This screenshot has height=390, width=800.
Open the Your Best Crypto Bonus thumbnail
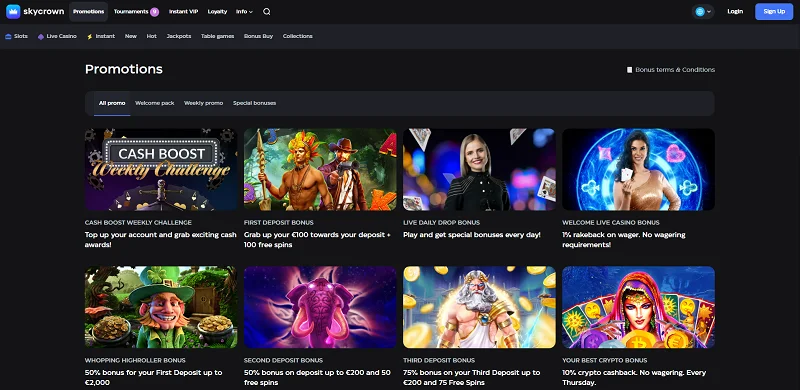[x=638, y=307]
